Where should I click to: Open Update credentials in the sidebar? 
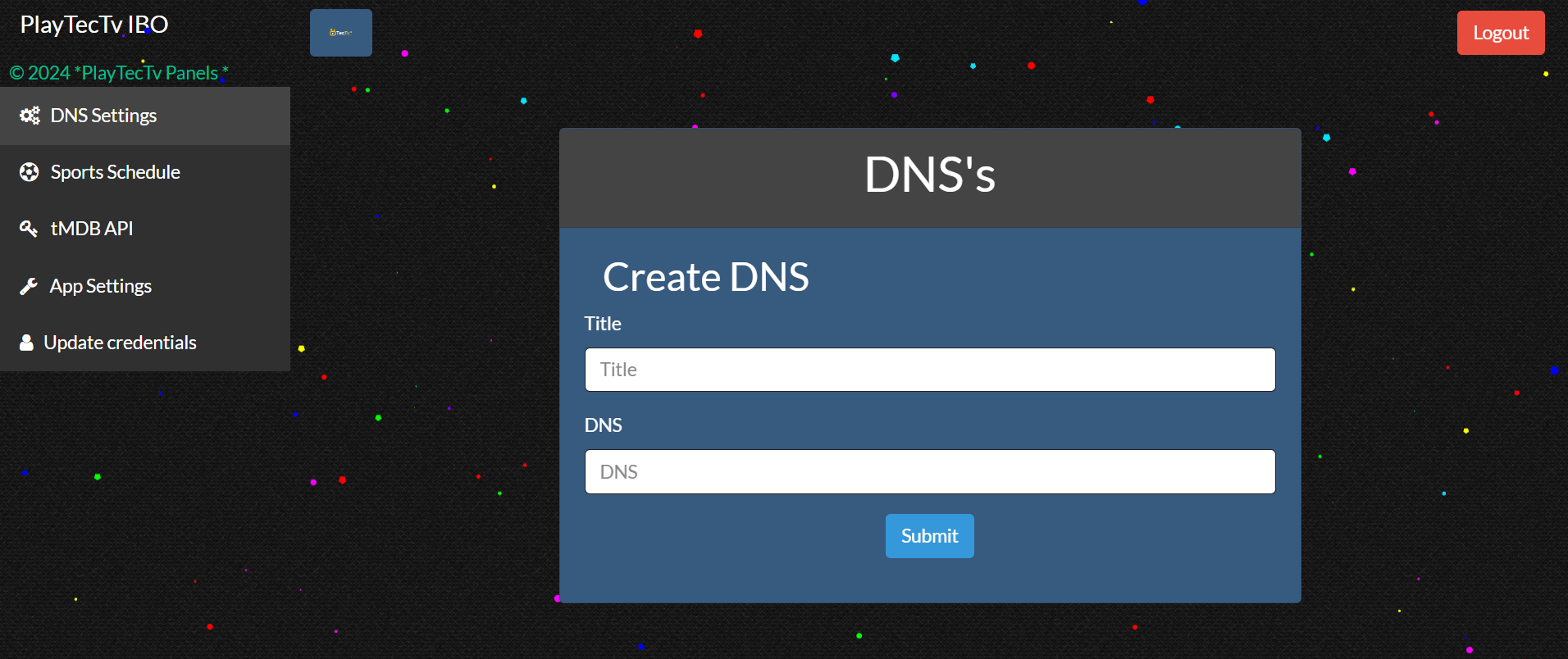tap(120, 343)
